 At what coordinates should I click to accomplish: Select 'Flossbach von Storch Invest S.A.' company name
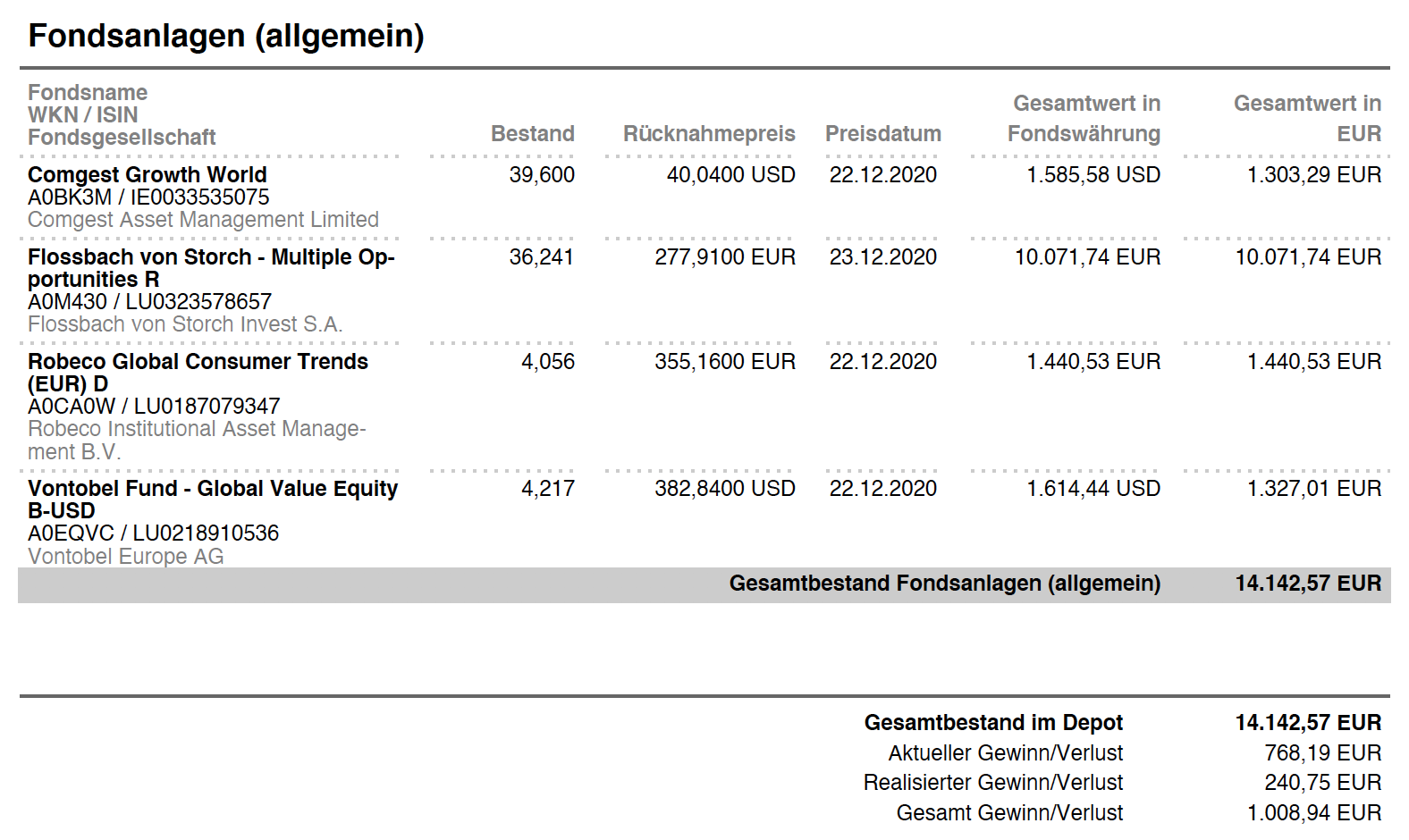pyautogui.click(x=185, y=324)
